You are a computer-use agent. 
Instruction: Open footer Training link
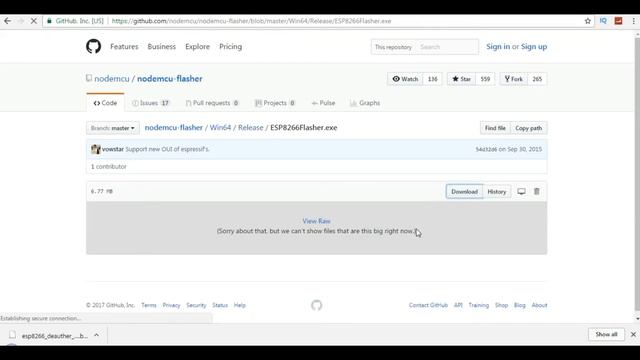pyautogui.click(x=478, y=305)
